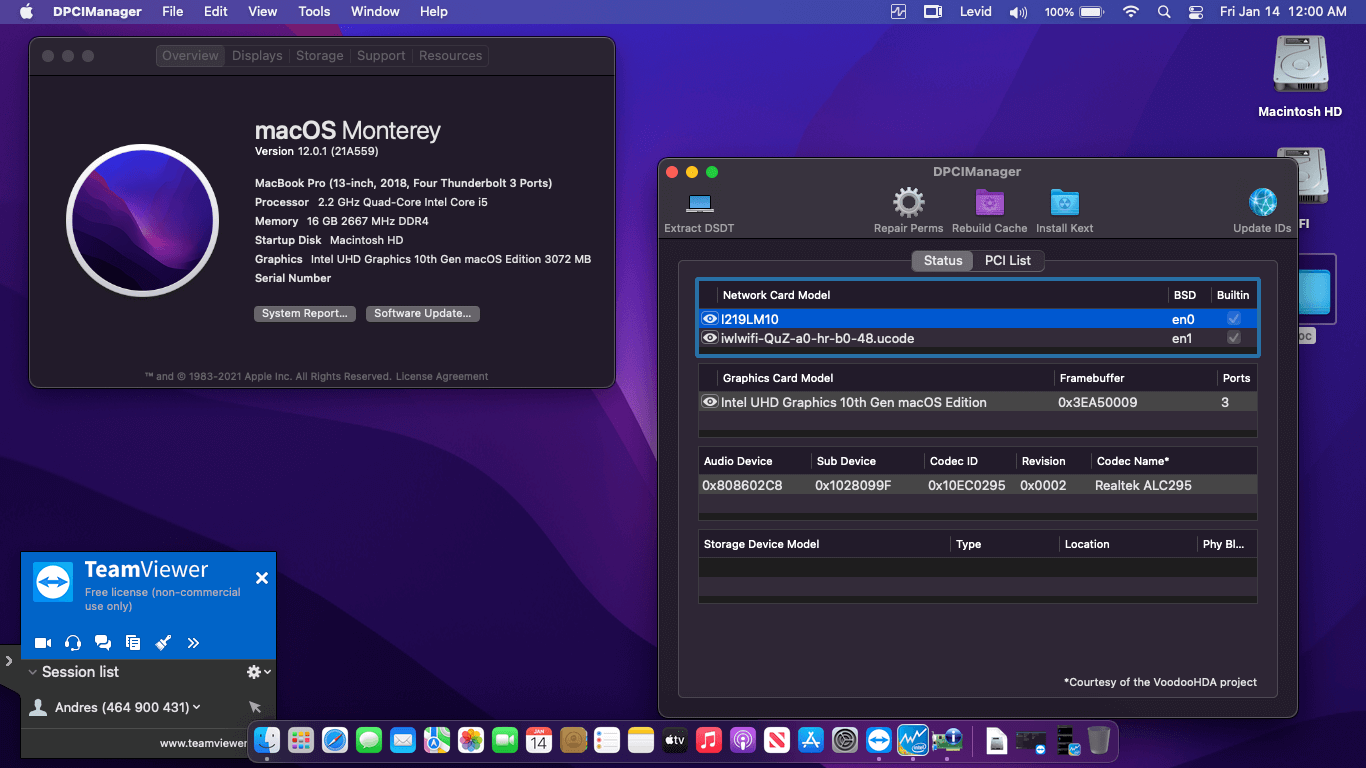Viewport: 1366px width, 768px height.
Task: Select the I219LM10 network card row
Action: click(977, 319)
